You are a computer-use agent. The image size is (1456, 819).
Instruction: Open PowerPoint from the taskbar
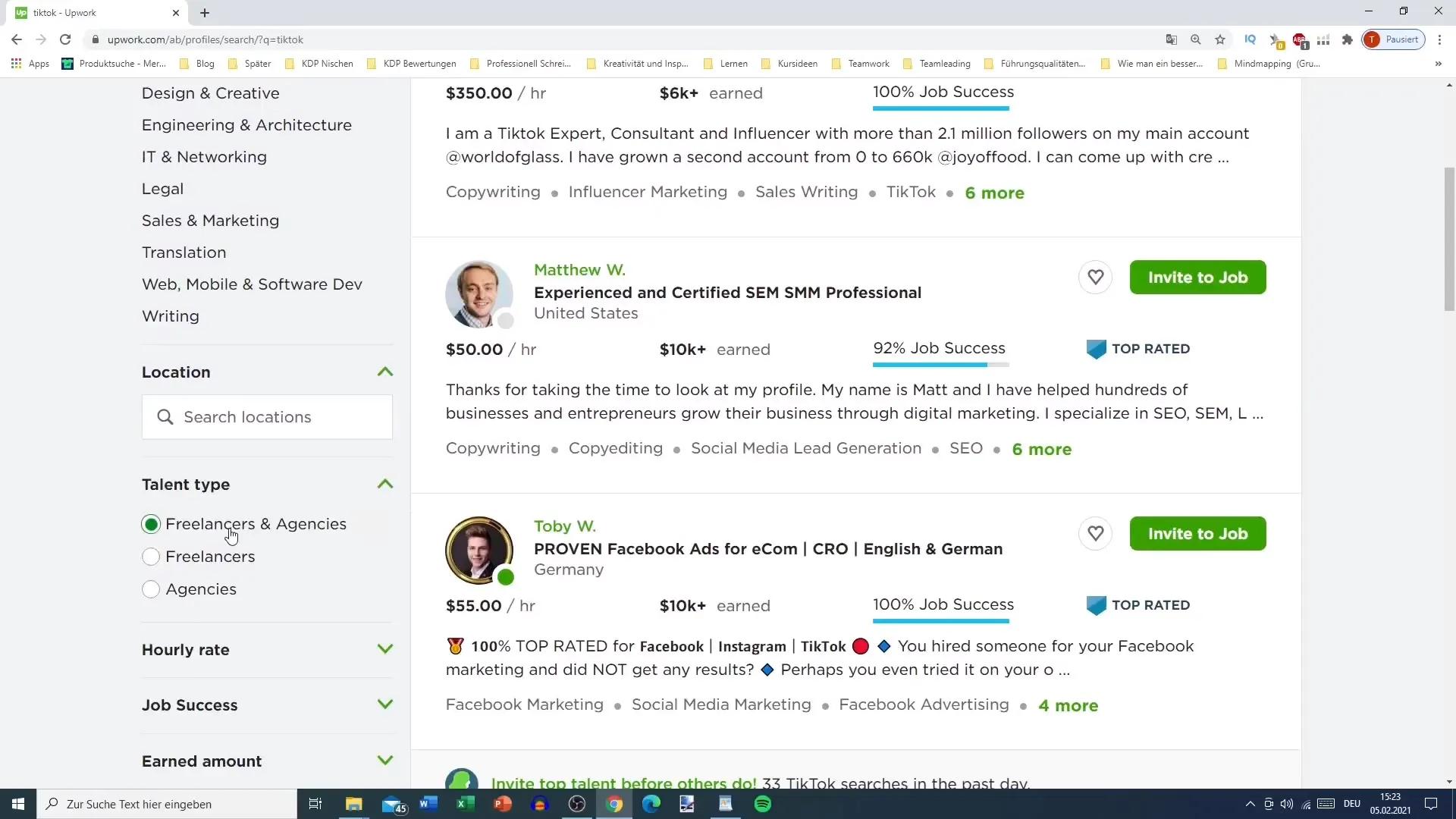pyautogui.click(x=503, y=804)
